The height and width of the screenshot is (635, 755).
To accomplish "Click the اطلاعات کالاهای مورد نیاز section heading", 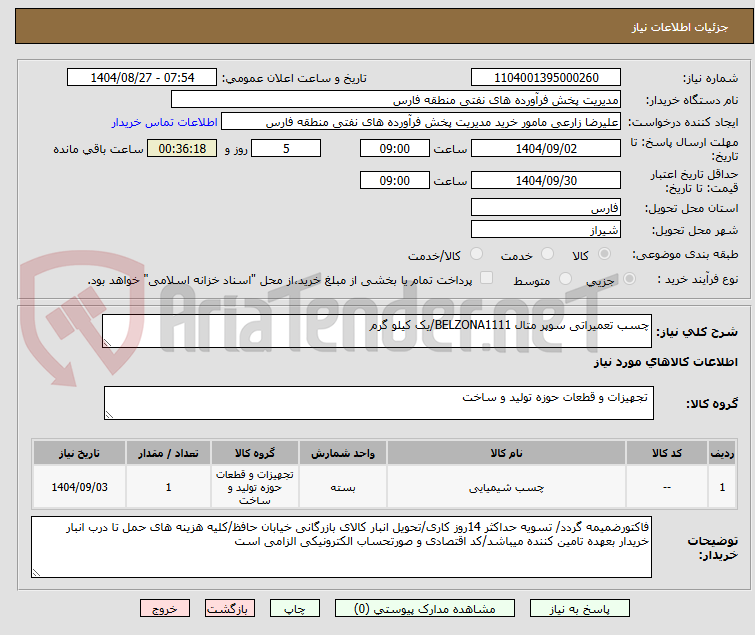I will [x=665, y=362].
